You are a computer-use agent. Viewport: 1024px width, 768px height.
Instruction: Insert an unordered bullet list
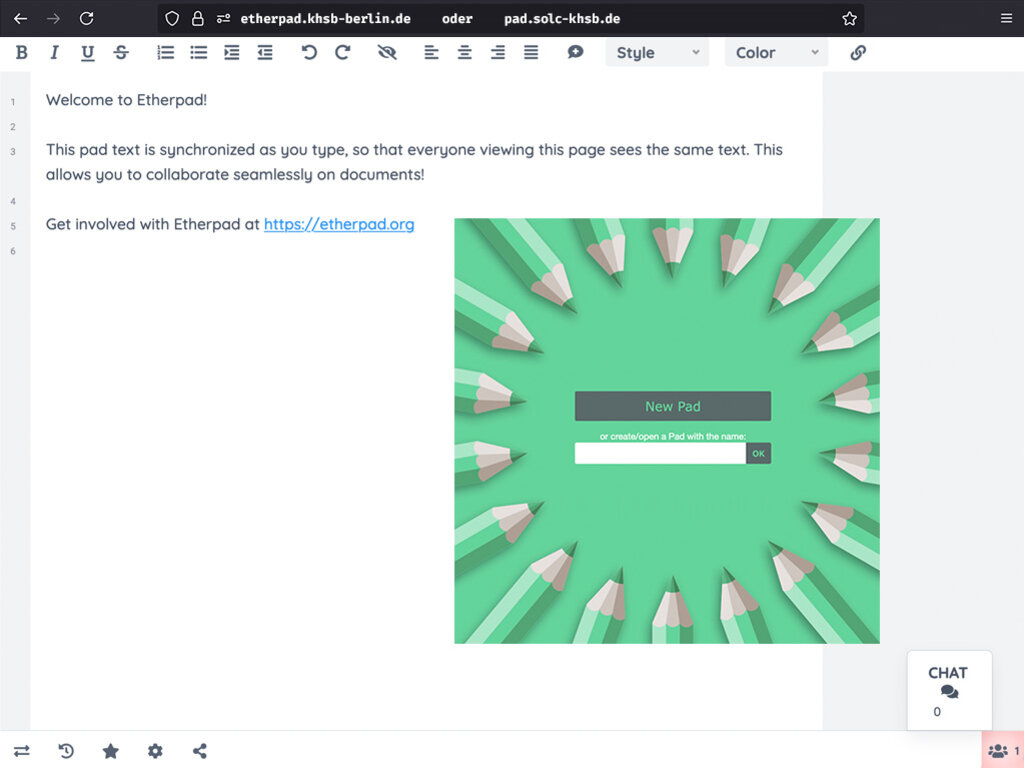coord(199,53)
